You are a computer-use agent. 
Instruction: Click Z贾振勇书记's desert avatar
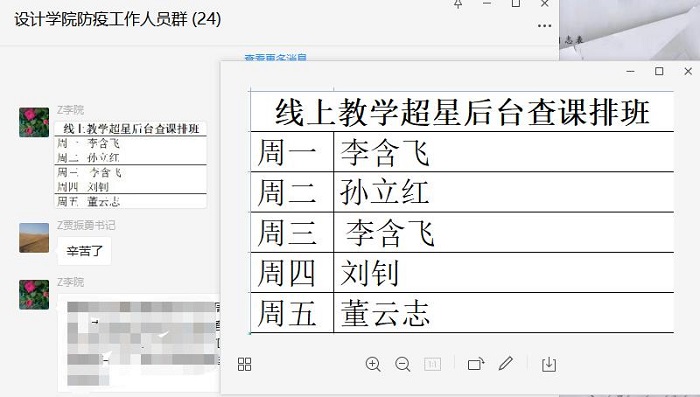34,238
